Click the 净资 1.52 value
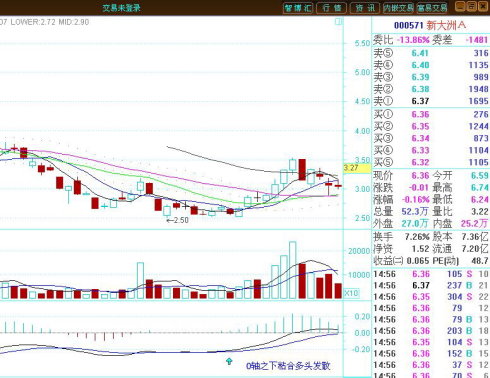490x378 pixels. click(420, 249)
